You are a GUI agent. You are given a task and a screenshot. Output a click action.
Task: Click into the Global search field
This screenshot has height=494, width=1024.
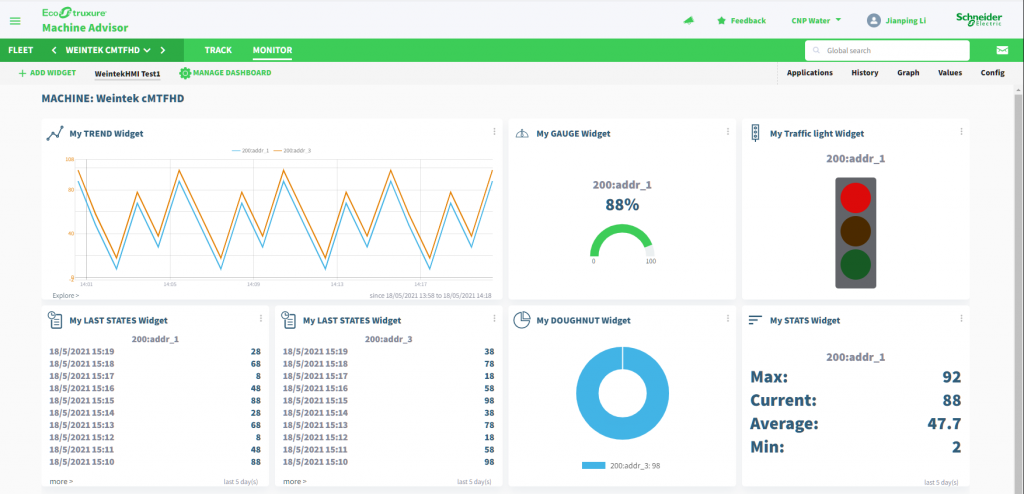pos(887,50)
